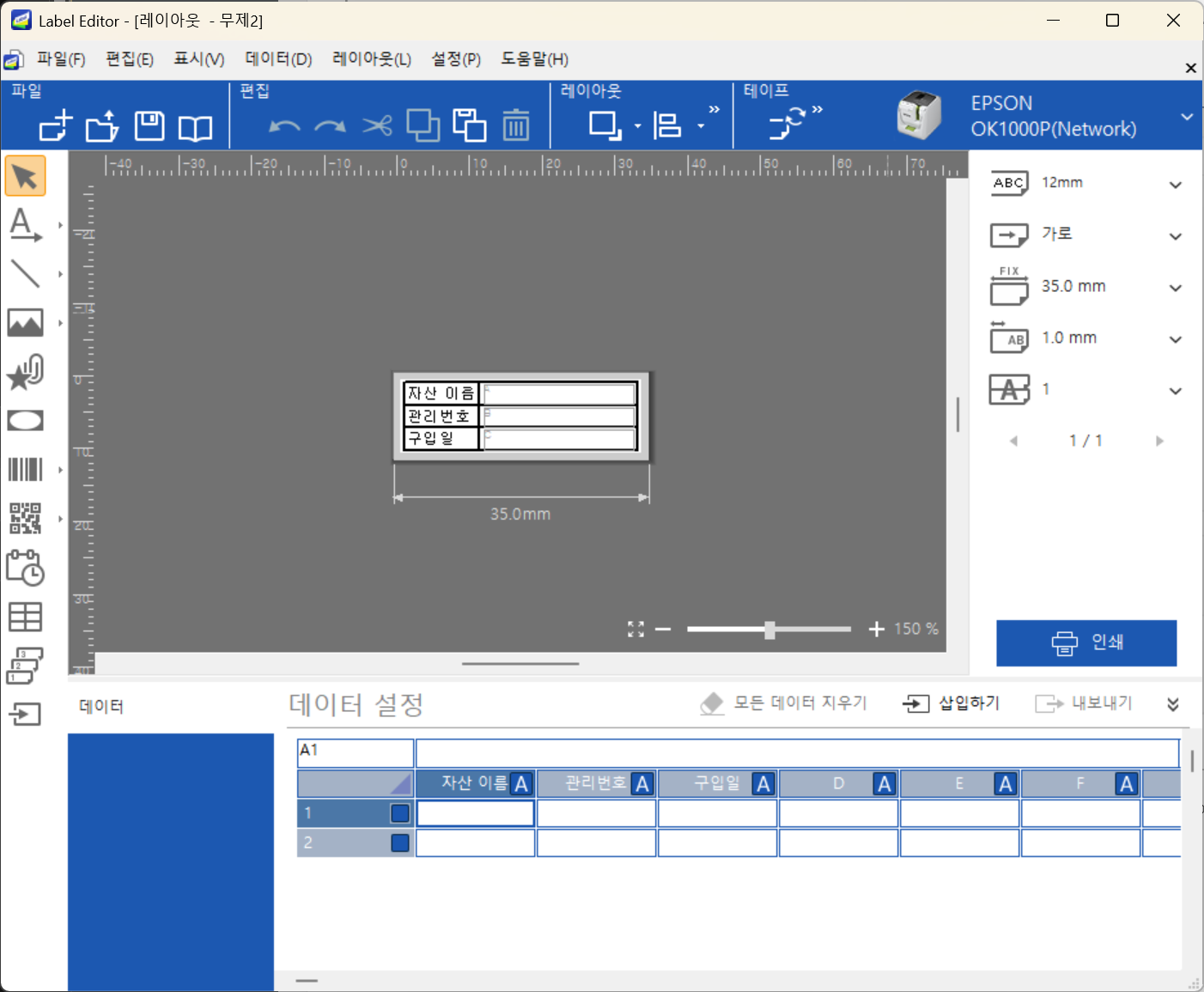Click the import icon in the left toolbar

25,714
